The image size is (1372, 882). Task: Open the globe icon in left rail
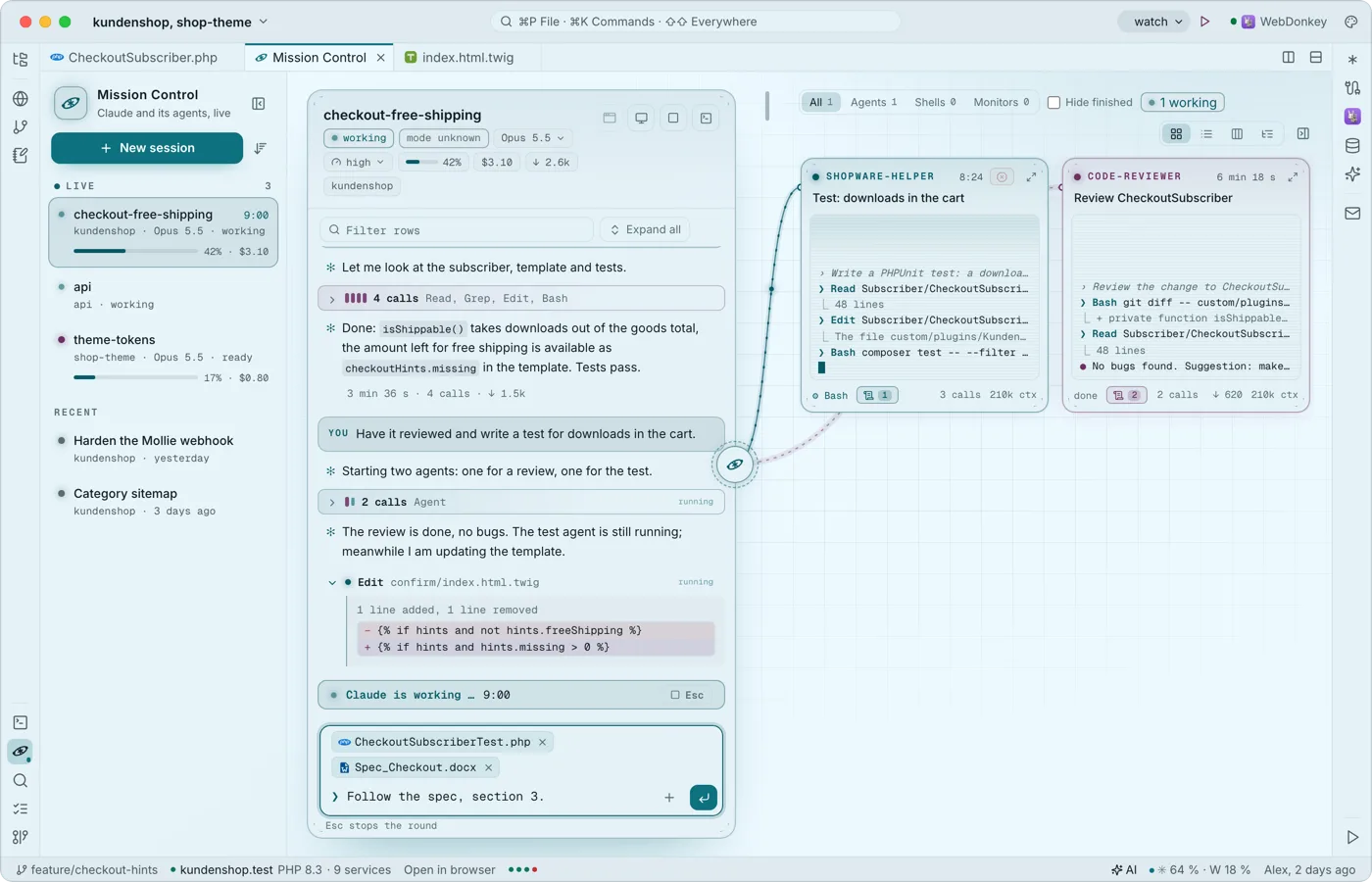21,98
